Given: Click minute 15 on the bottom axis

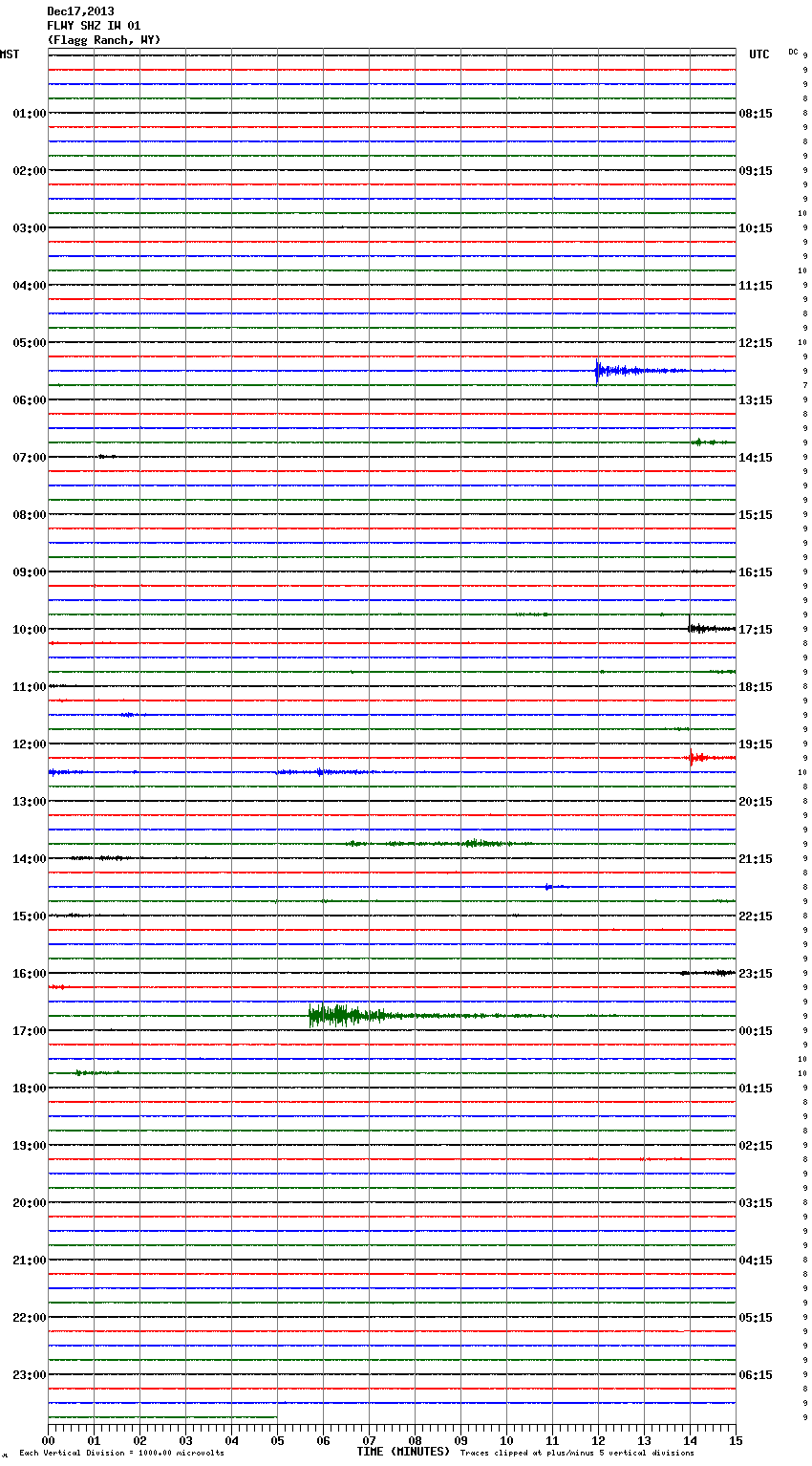Looking at the screenshot, I should [736, 1440].
